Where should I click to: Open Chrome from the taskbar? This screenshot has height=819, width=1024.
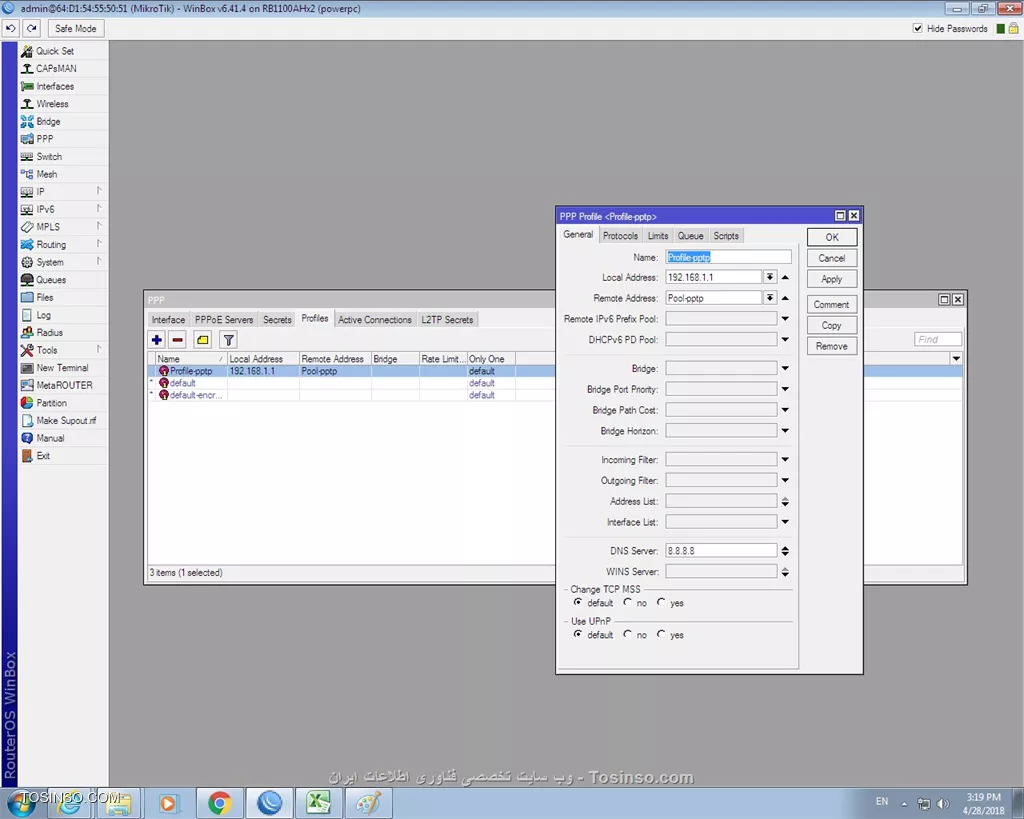(x=220, y=803)
